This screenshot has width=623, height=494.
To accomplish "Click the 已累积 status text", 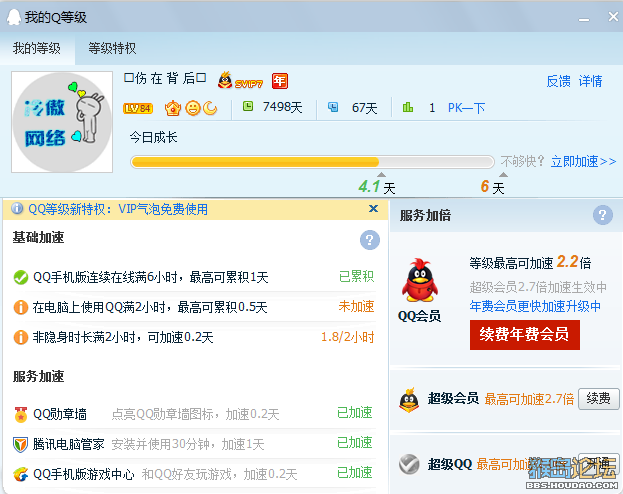I will click(356, 276).
